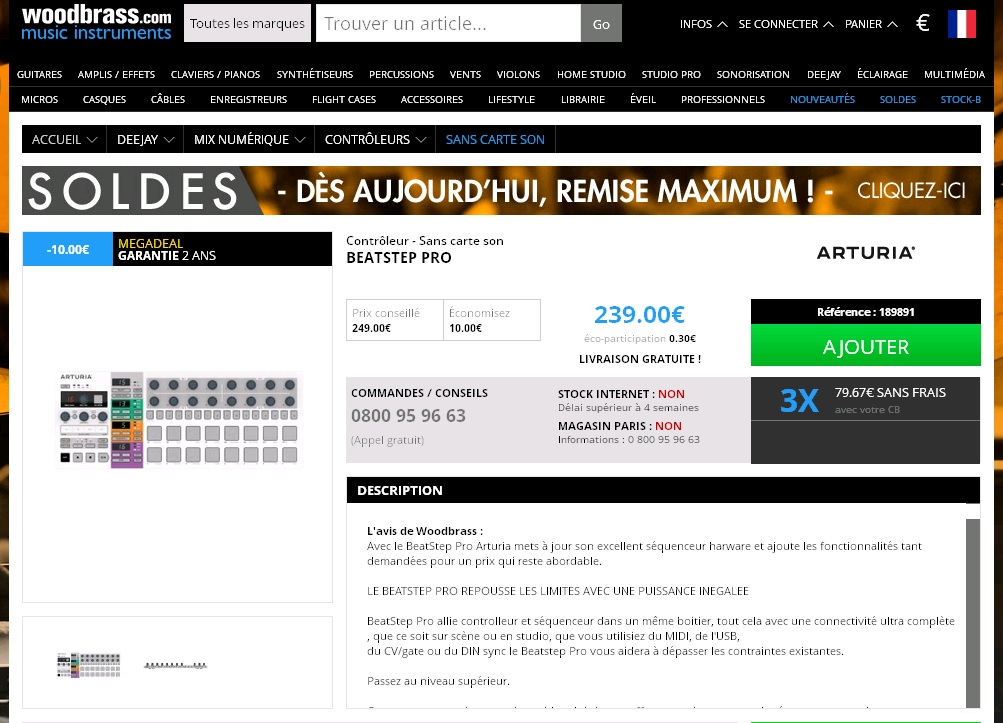Click LIVRAISON GRATUITE text

[x=640, y=359]
